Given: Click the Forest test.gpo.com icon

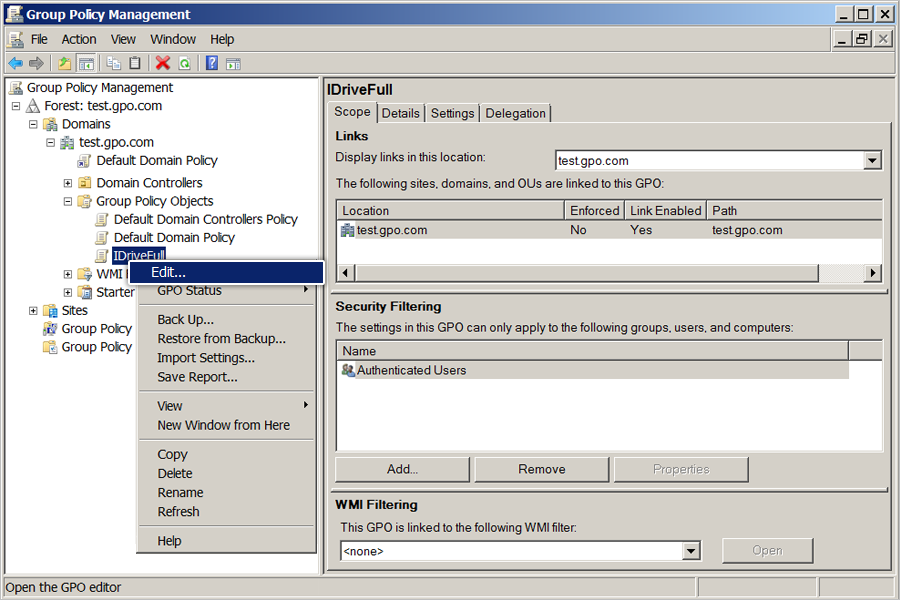Looking at the screenshot, I should 33,106.
